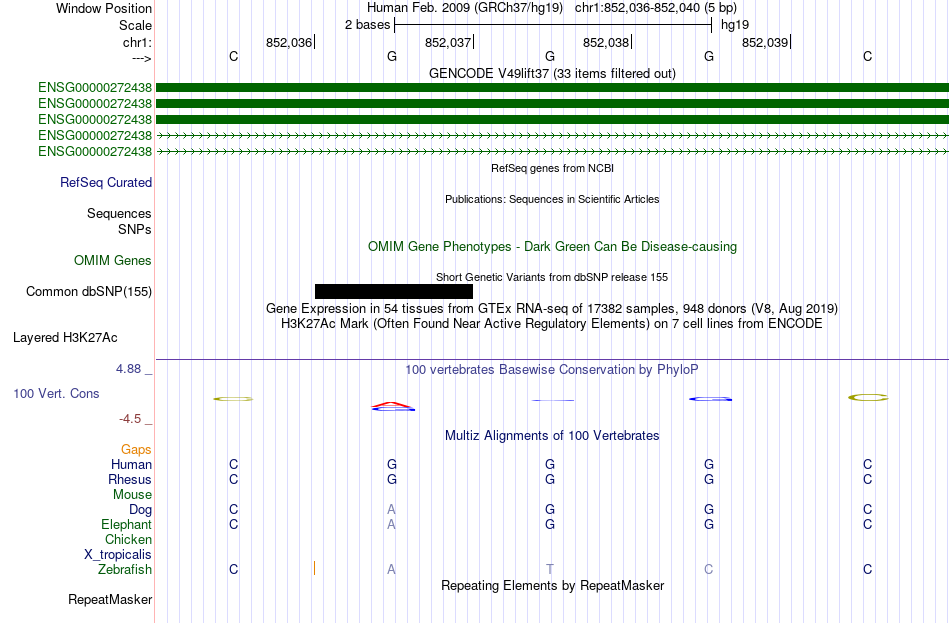Click the orange tick in Zebrafish row
The width and height of the screenshot is (950, 623).
pos(314,568)
